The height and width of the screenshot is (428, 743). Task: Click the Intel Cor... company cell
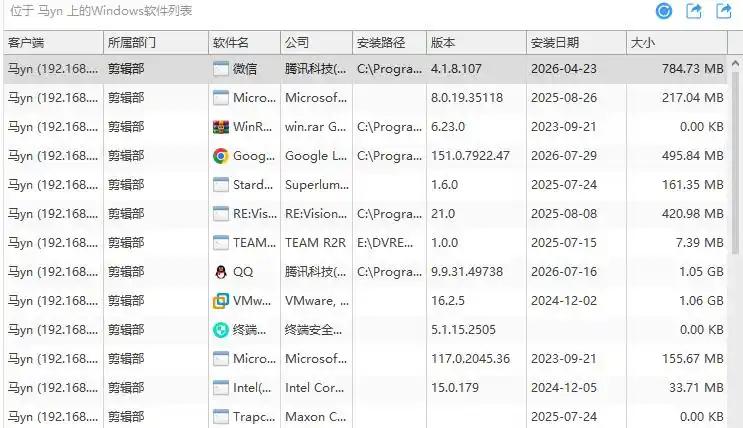(x=315, y=388)
